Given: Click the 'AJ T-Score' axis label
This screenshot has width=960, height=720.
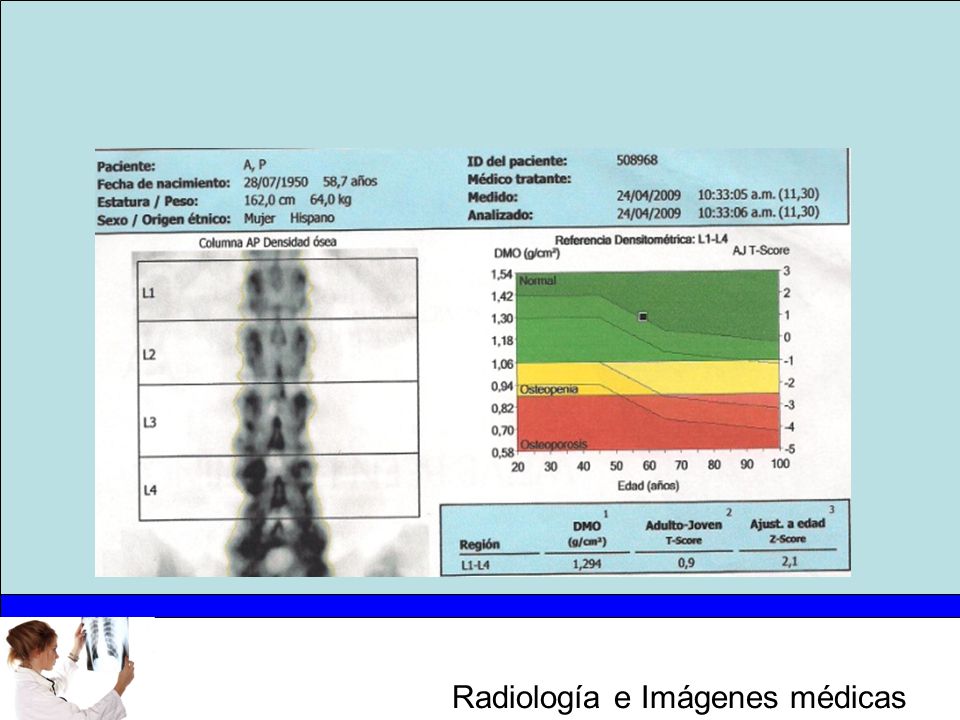Looking at the screenshot, I should [761, 250].
